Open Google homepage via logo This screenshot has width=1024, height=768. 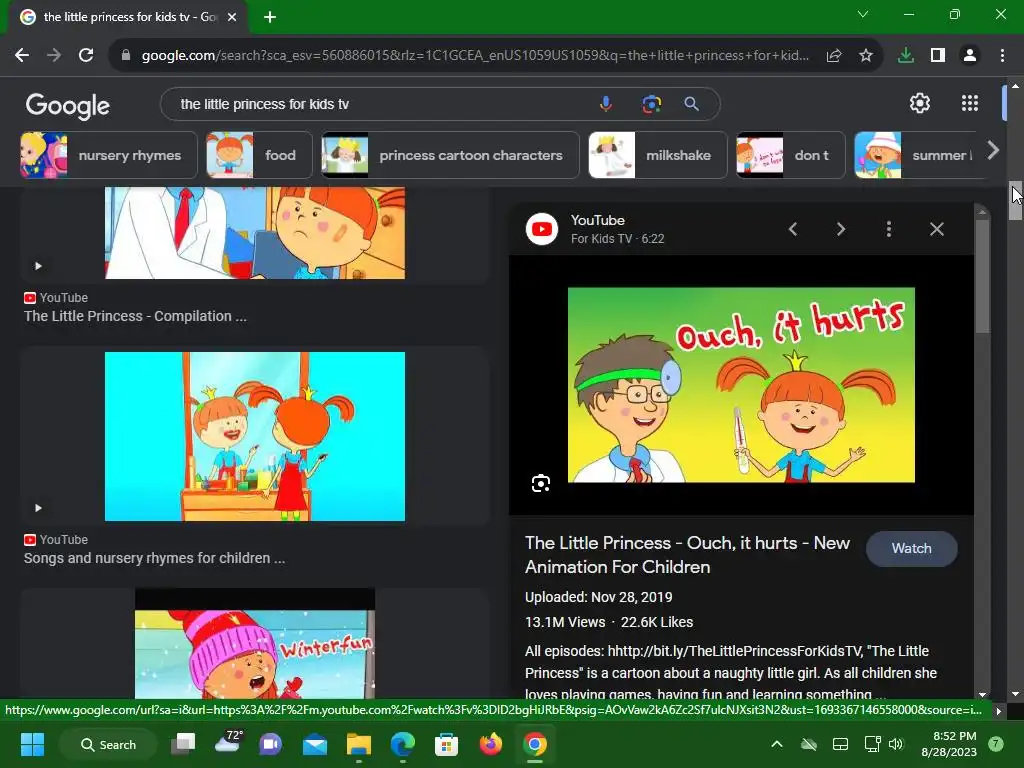(x=67, y=105)
